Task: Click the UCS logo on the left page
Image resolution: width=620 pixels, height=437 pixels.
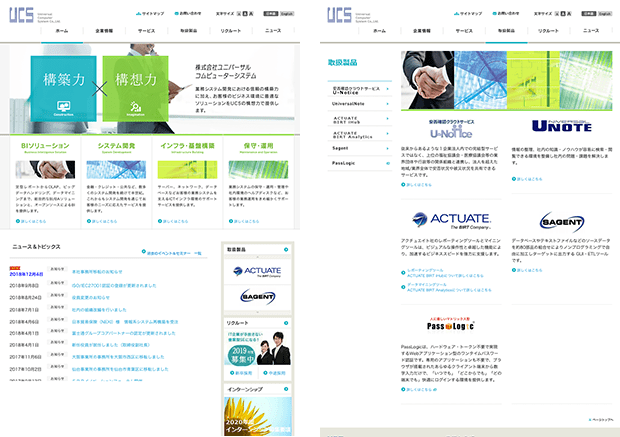Action: point(22,15)
